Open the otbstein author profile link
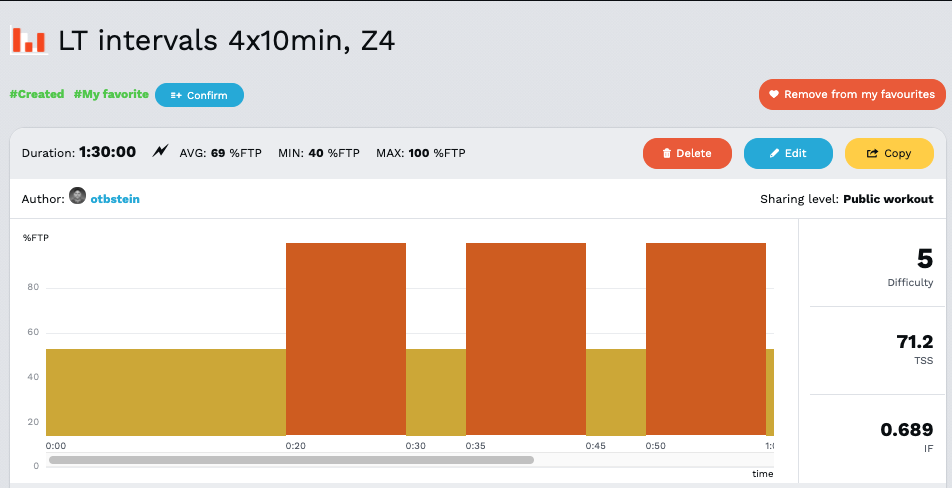 coord(115,199)
